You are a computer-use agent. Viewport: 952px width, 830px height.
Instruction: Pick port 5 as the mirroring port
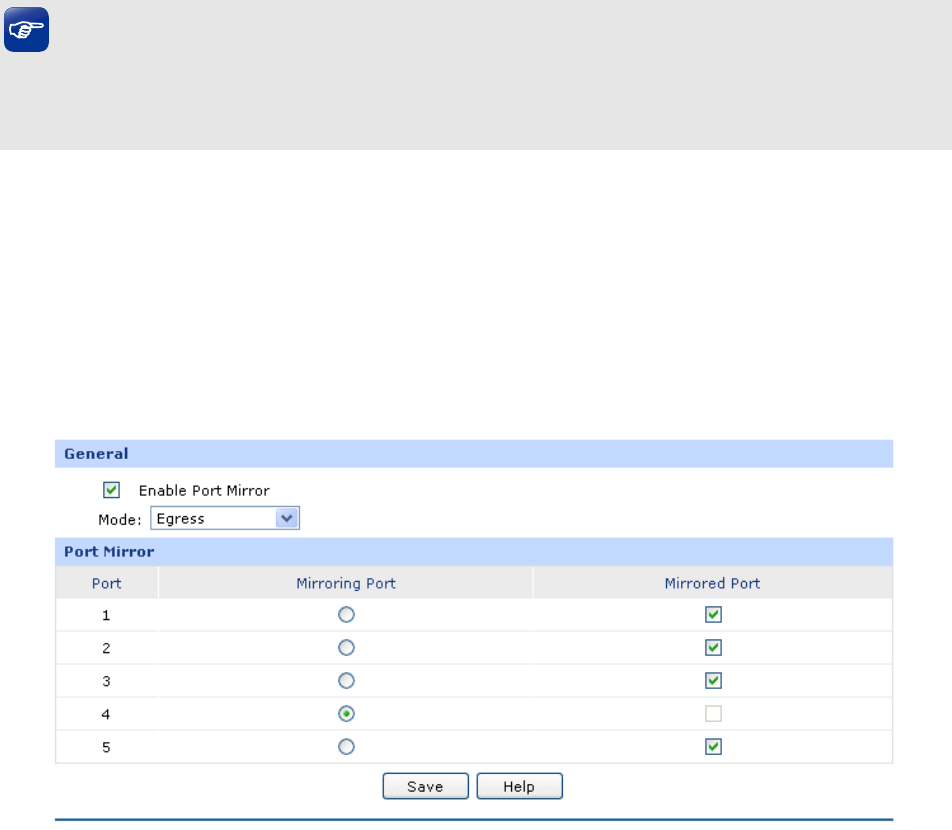pos(346,747)
